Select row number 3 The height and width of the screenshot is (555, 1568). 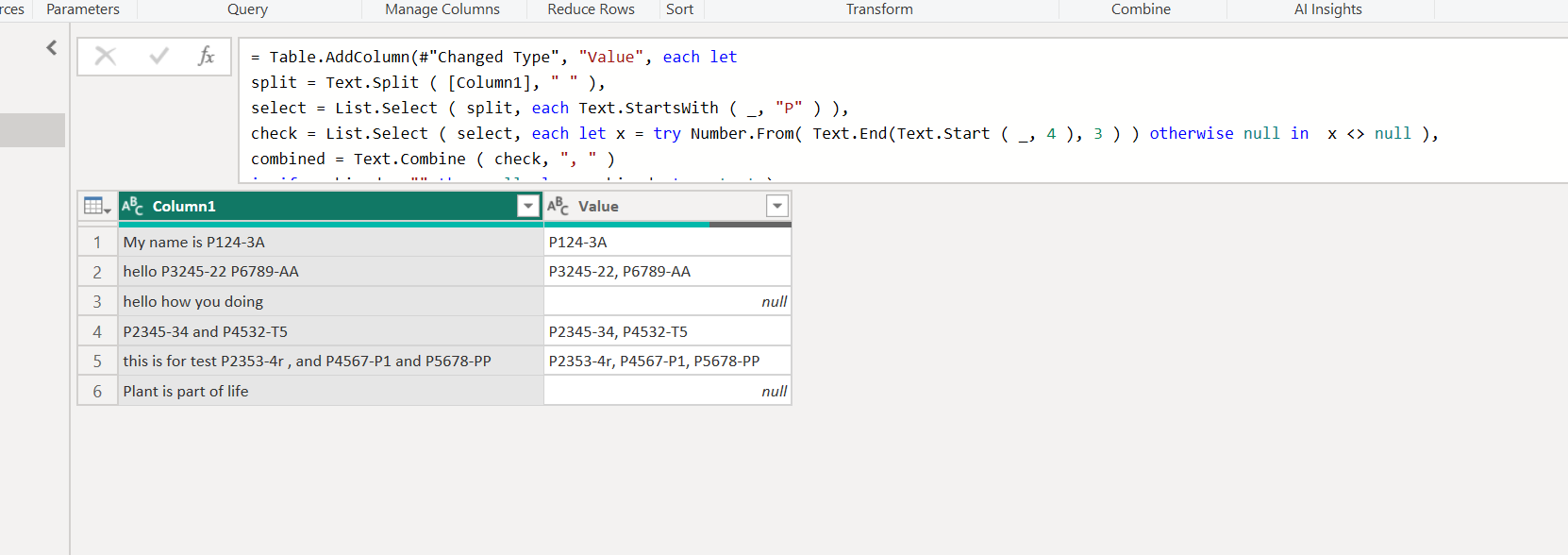pos(97,302)
